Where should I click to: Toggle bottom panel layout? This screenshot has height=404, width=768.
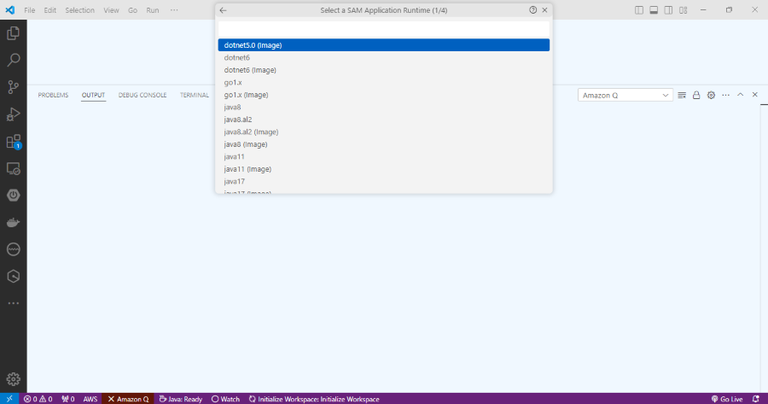pos(654,10)
